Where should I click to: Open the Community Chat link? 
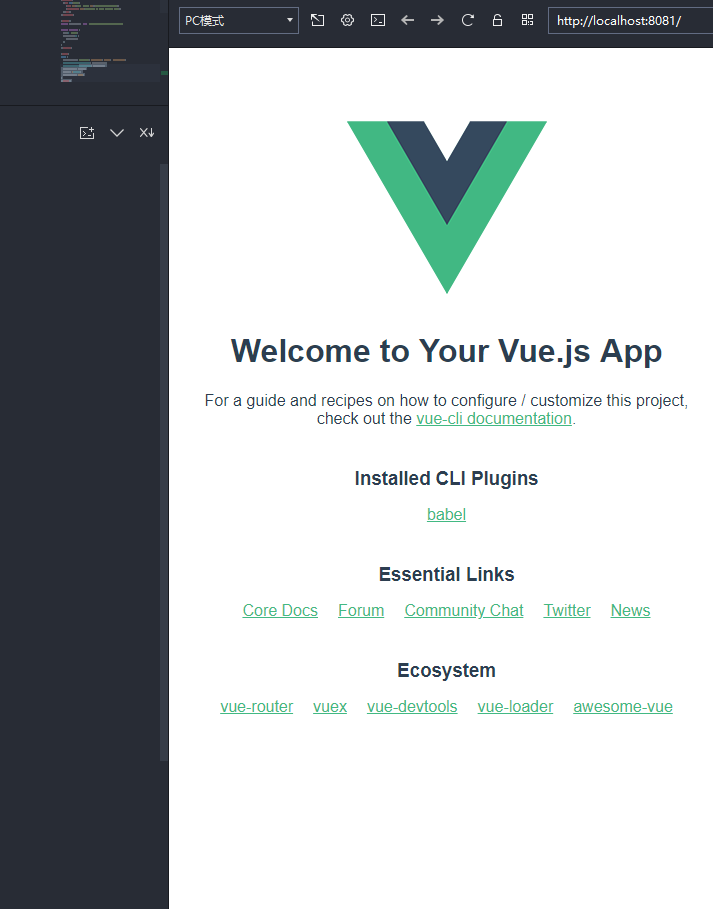464,610
